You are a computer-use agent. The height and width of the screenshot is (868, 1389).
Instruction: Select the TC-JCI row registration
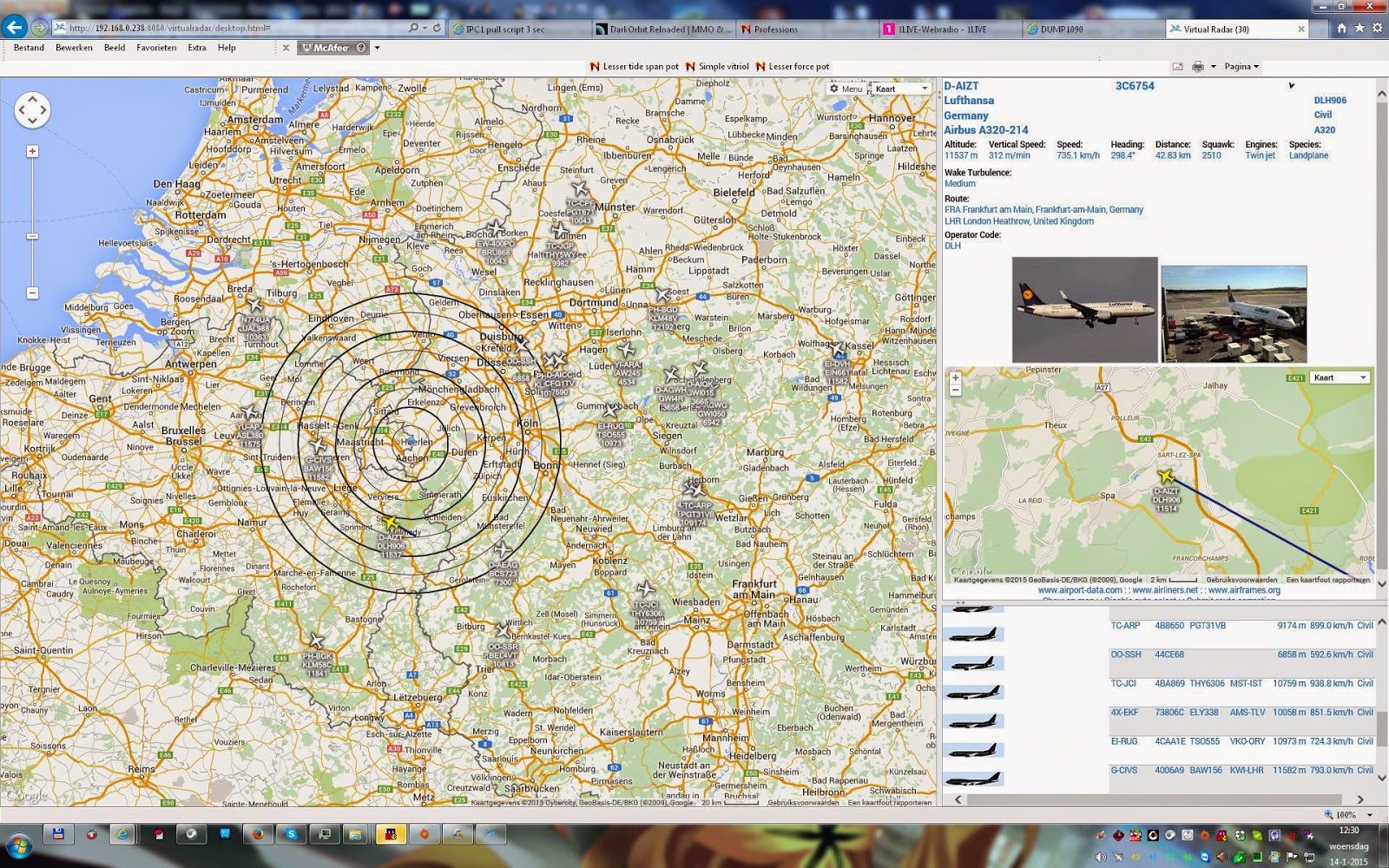(1123, 684)
